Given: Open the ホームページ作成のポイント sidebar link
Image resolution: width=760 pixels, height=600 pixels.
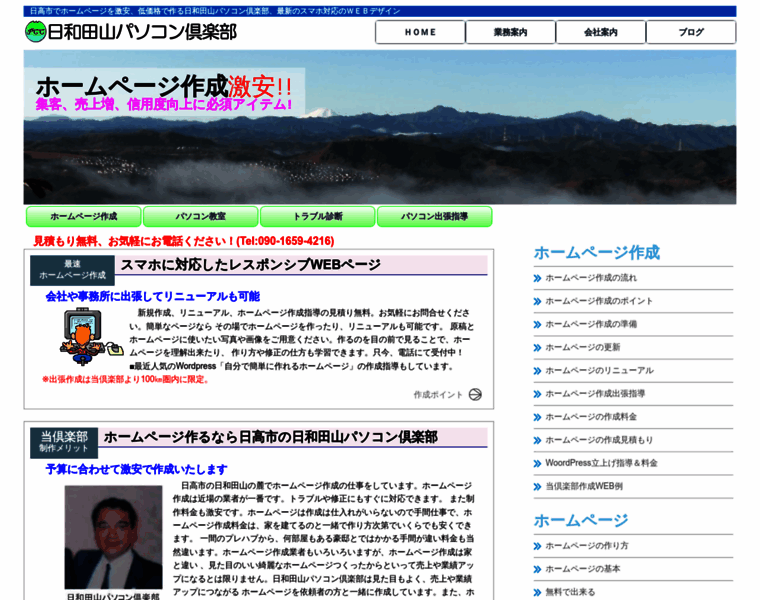Looking at the screenshot, I should coord(598,301).
